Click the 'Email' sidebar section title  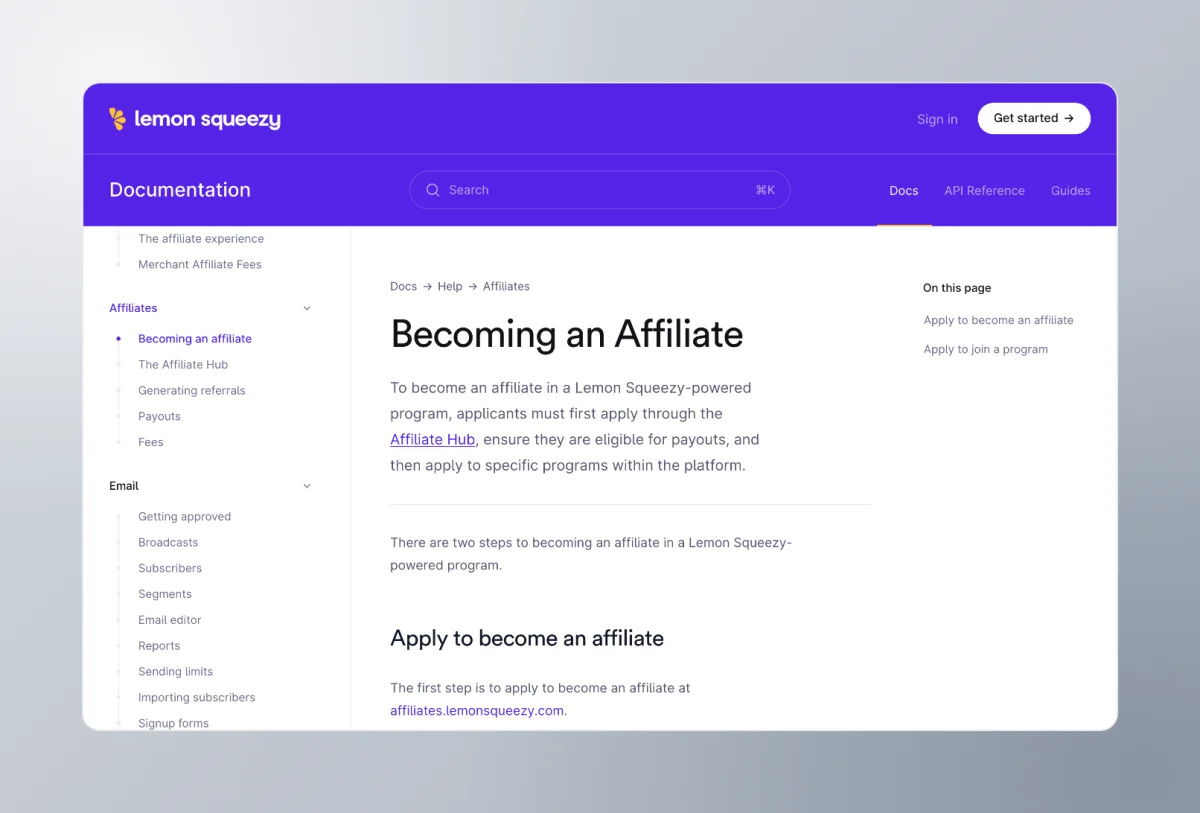pyautogui.click(x=124, y=486)
